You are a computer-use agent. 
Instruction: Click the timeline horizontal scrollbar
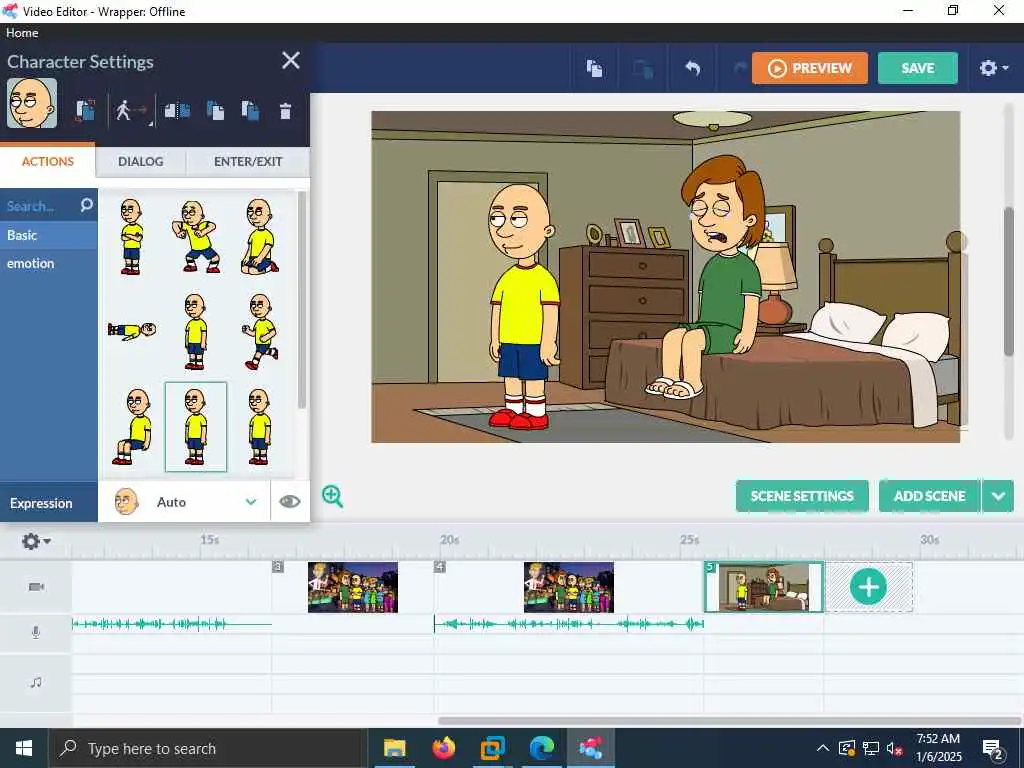(729, 721)
